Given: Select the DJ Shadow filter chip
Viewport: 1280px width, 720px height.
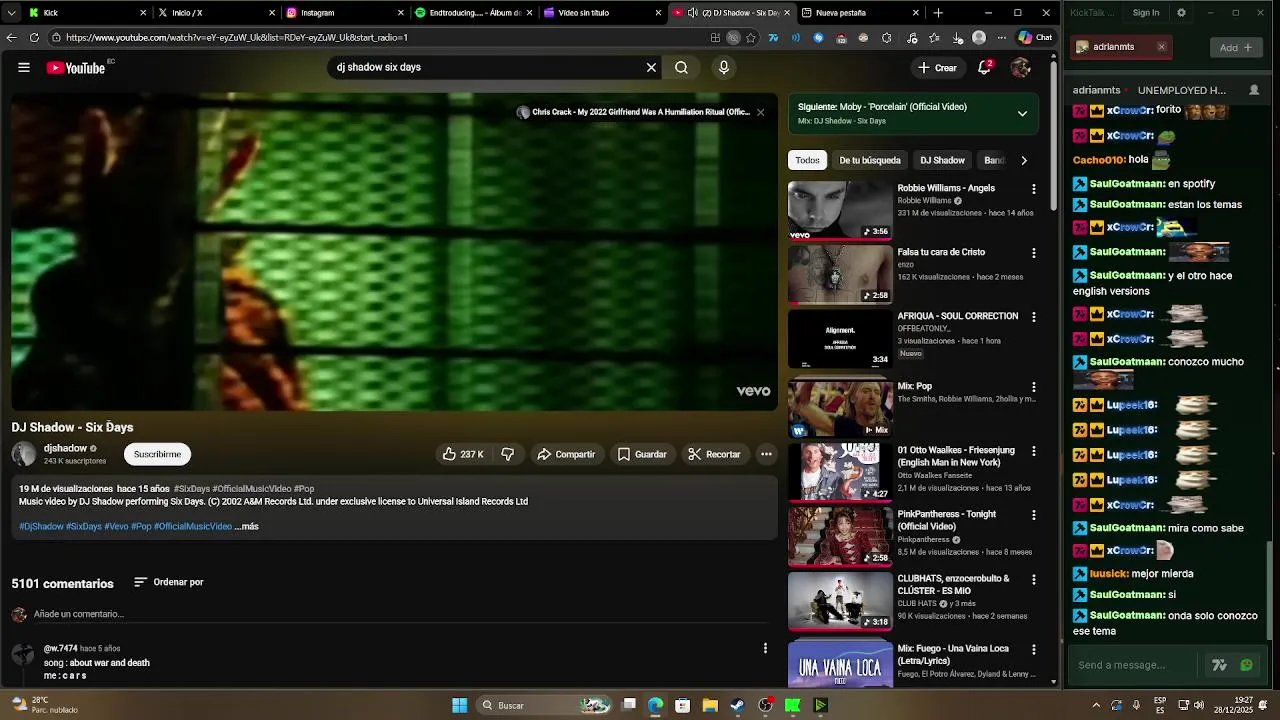Looking at the screenshot, I should coord(942,160).
